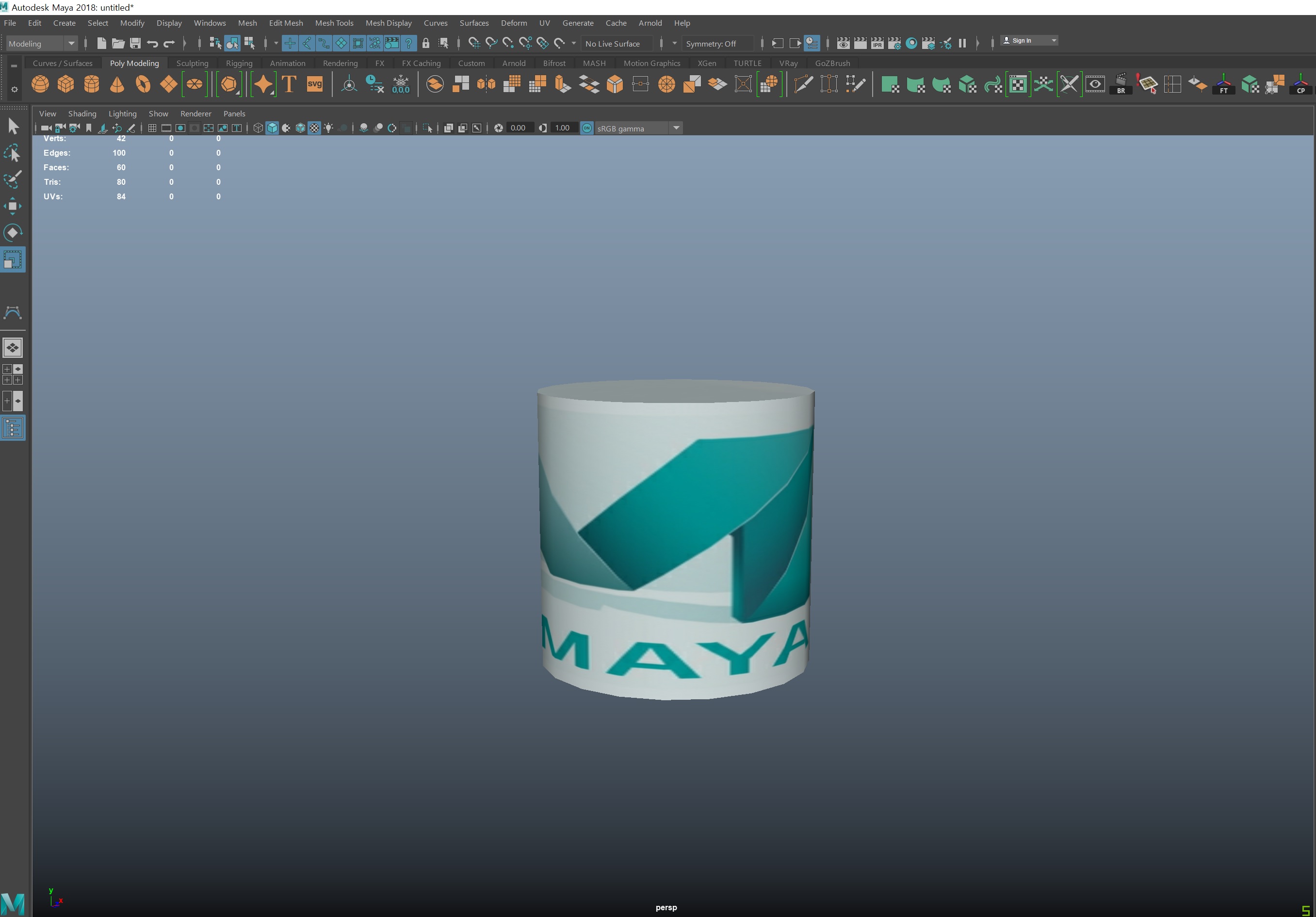
Task: Select the four view layout
Action: pos(13,374)
